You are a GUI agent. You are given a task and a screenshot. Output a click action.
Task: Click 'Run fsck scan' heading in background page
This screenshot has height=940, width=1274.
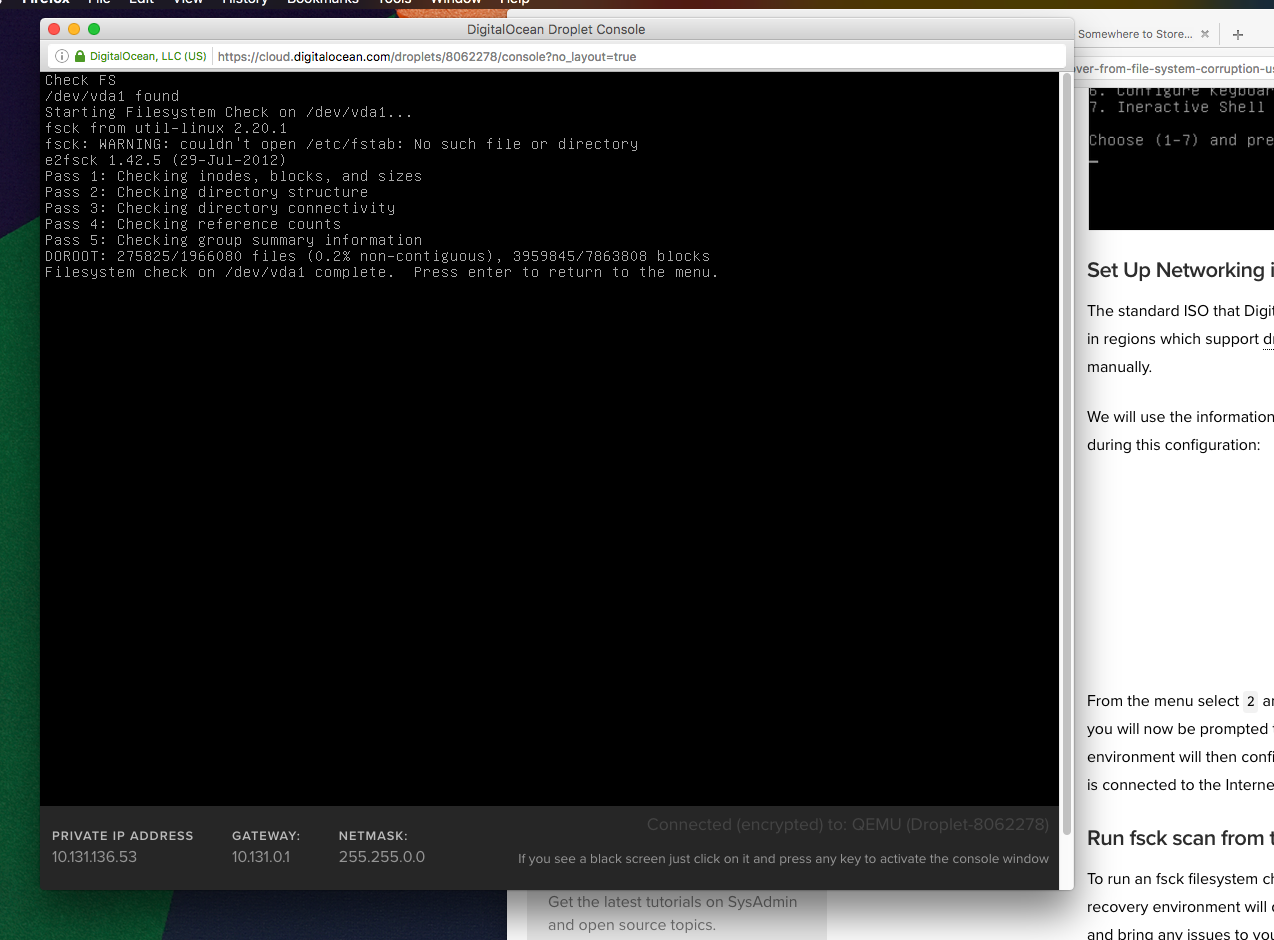click(1180, 838)
